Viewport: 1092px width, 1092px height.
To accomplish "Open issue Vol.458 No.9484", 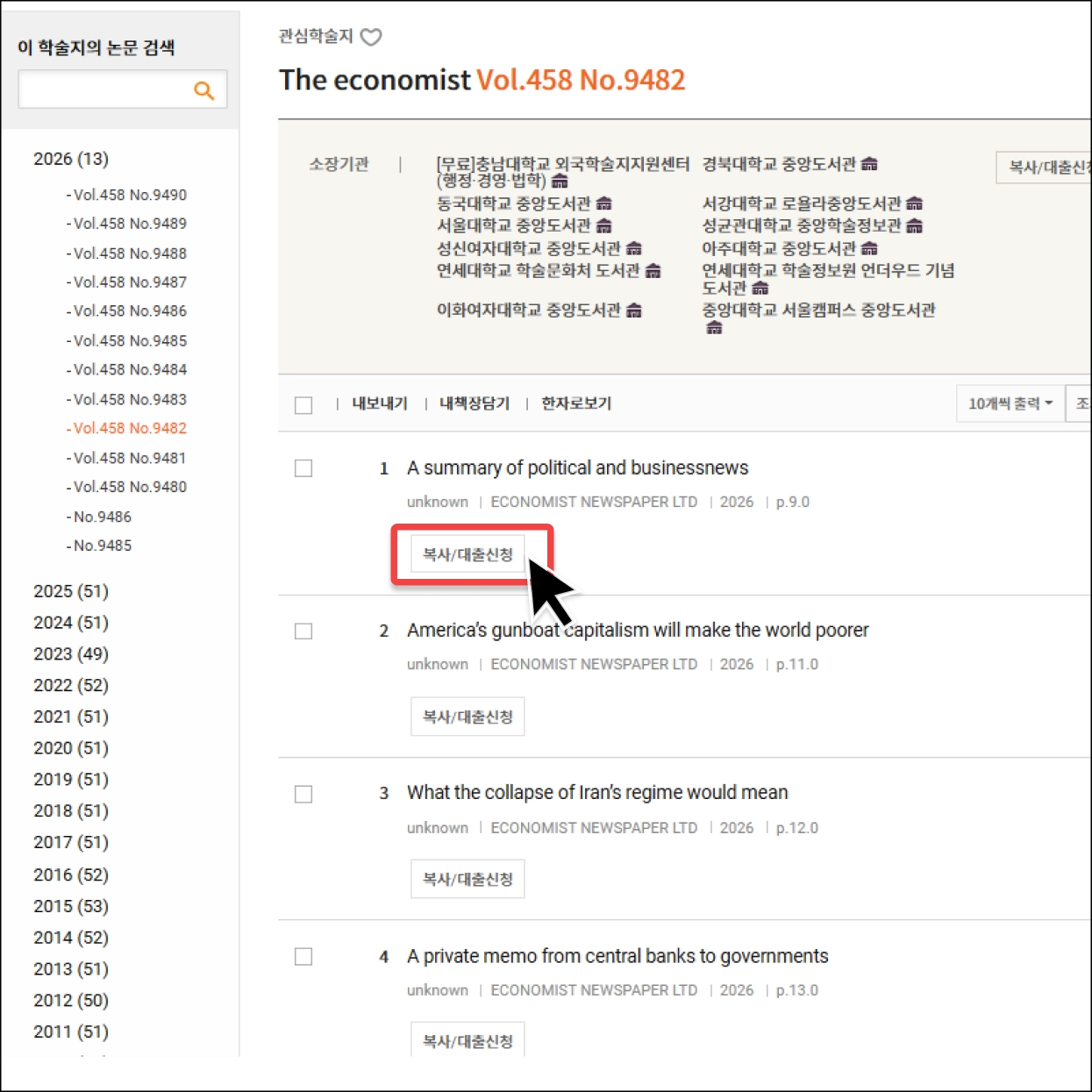I will tap(130, 370).
